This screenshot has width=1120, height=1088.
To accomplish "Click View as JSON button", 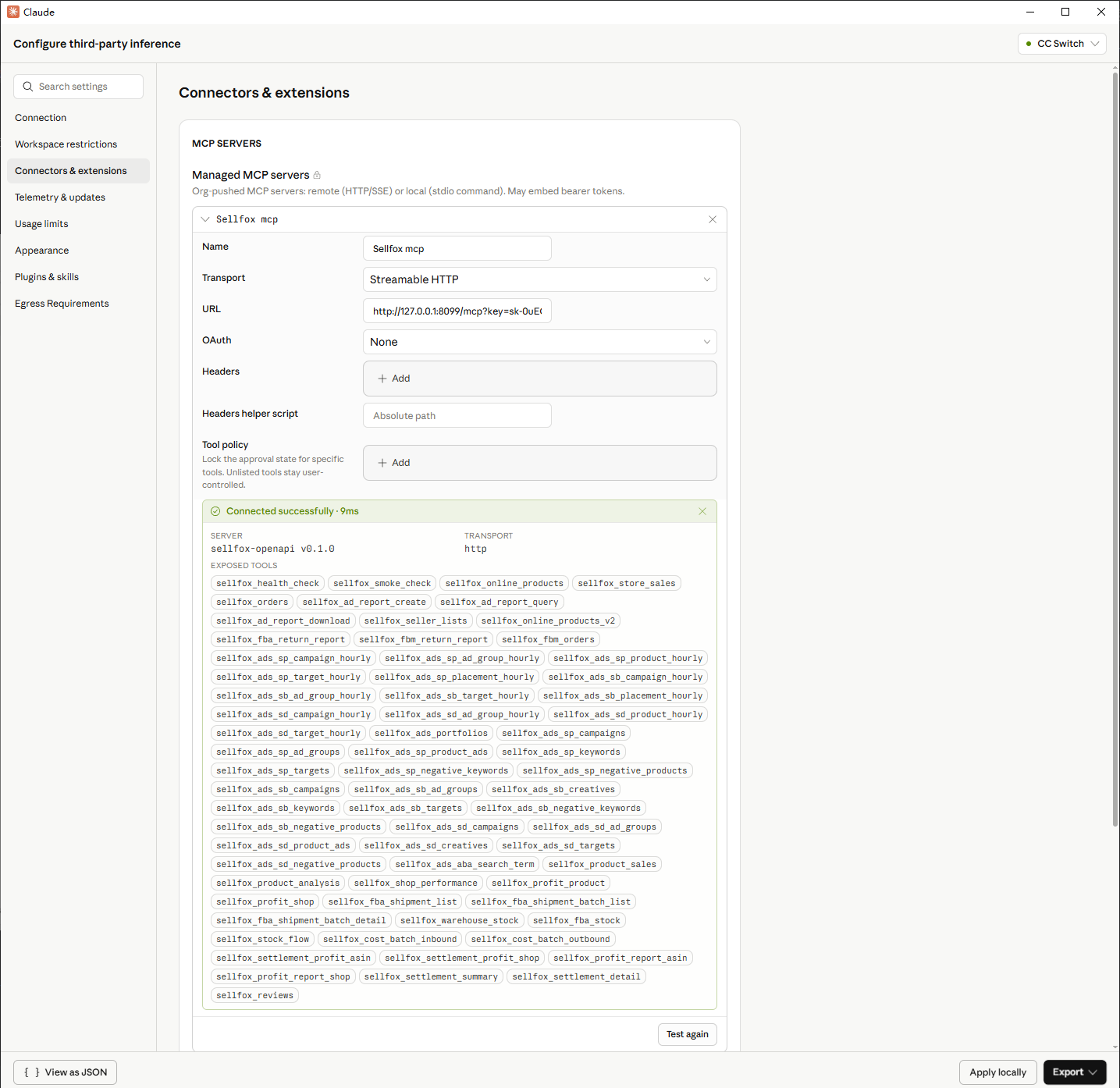I will click(66, 1072).
